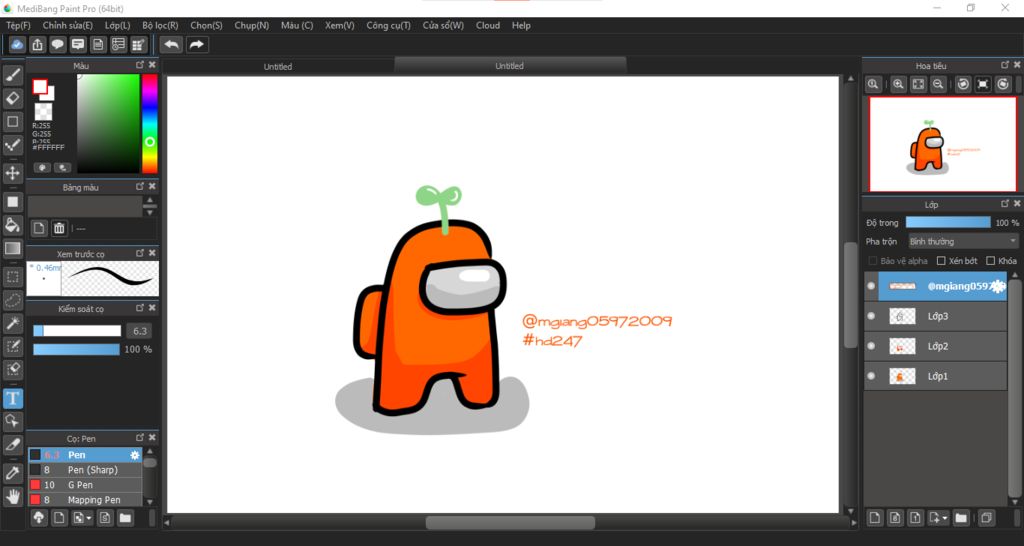
Task: Select the G Pen brush
Action: click(85, 485)
